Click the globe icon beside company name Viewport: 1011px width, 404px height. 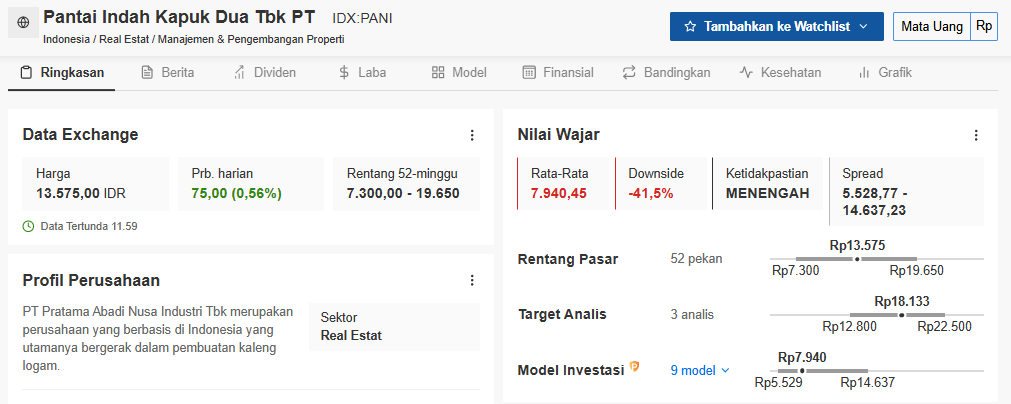pos(23,23)
